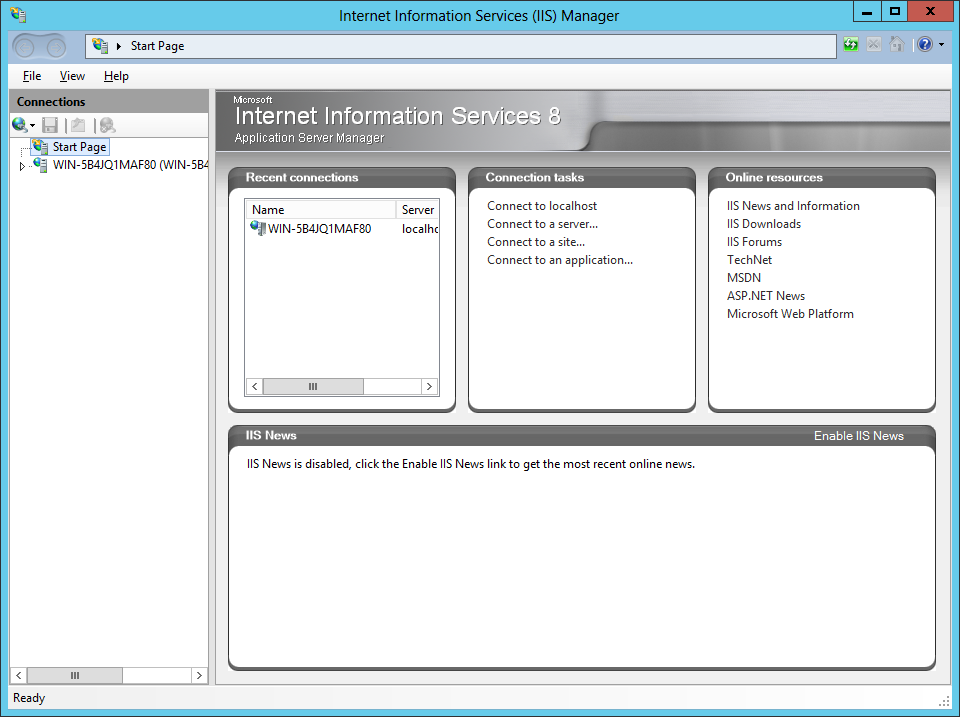Image resolution: width=960 pixels, height=717 pixels.
Task: Click the Stop icon beside Refresh
Action: coord(874,45)
